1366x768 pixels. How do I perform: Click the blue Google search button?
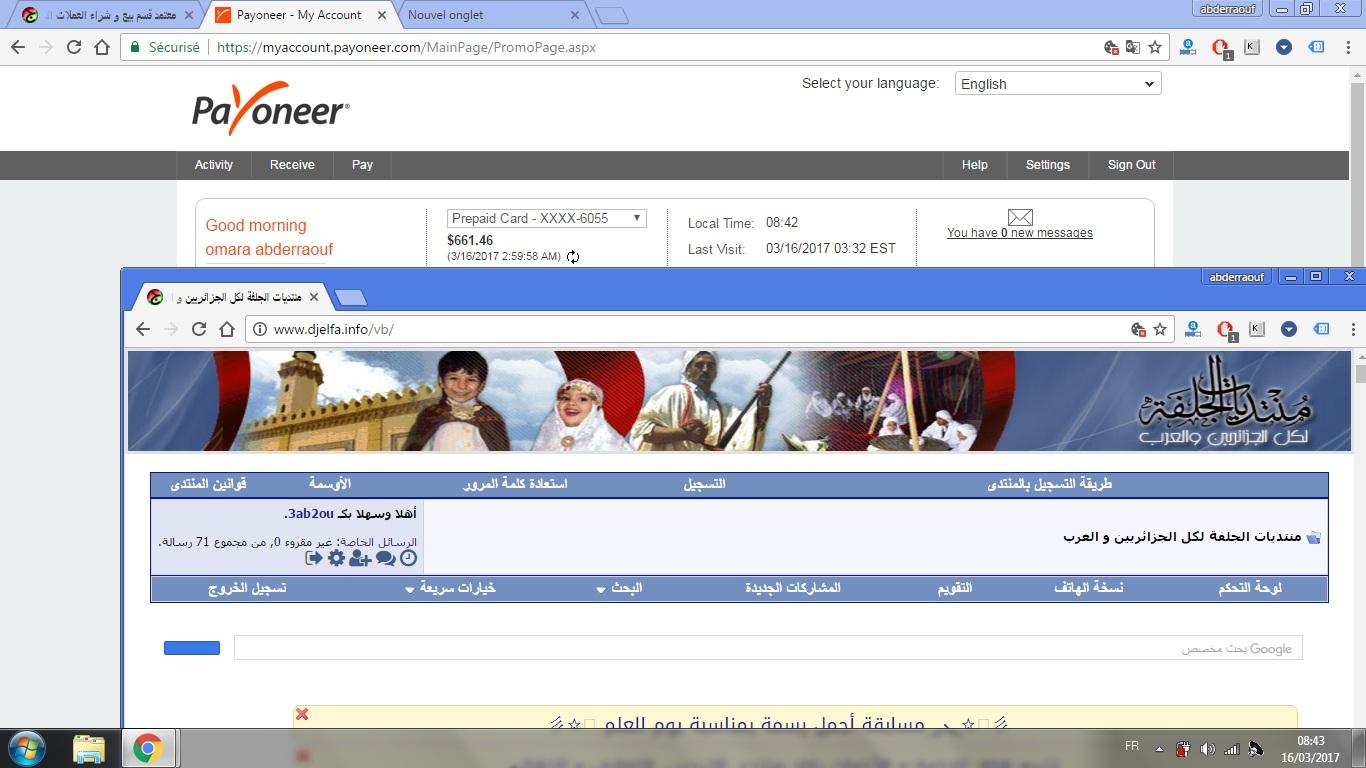(x=192, y=648)
